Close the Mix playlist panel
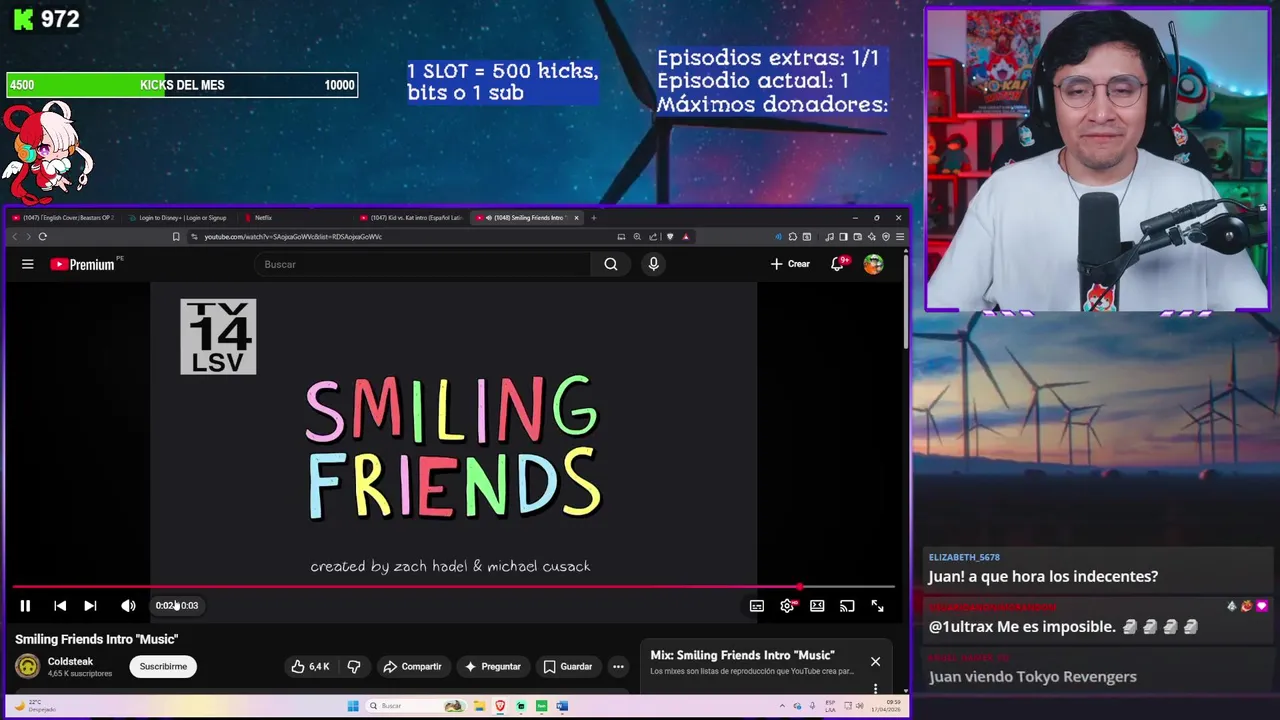Image resolution: width=1280 pixels, height=720 pixels. pyautogui.click(x=875, y=661)
